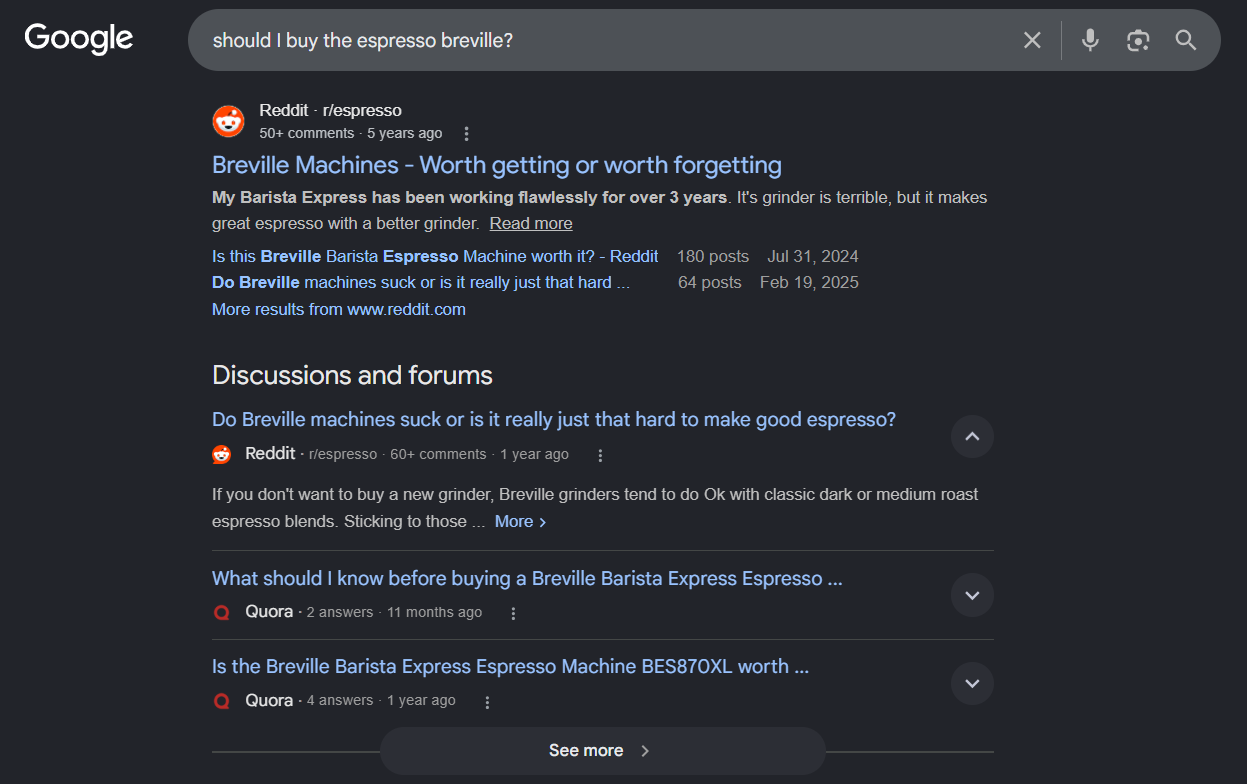Click 'Jul 31, 2024' date text

point(813,256)
